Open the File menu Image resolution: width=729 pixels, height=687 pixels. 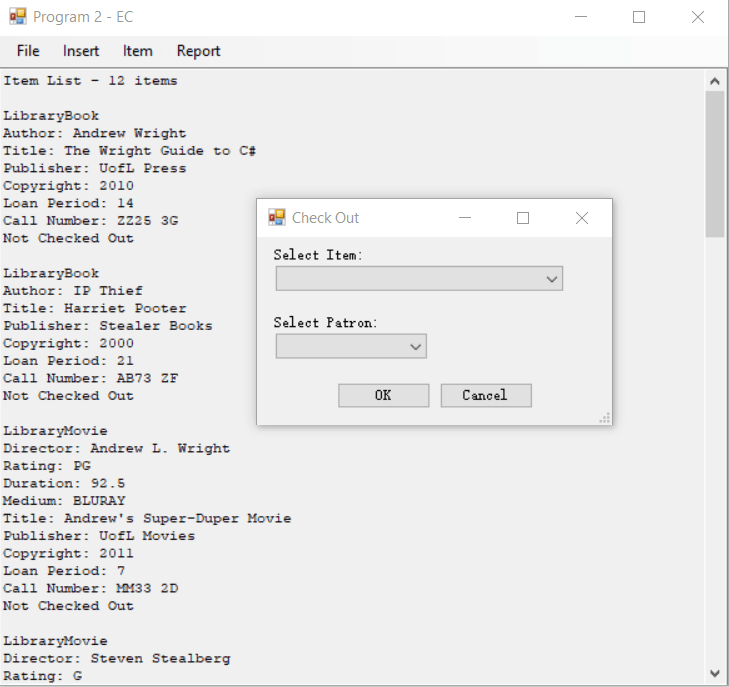pyautogui.click(x=28, y=51)
